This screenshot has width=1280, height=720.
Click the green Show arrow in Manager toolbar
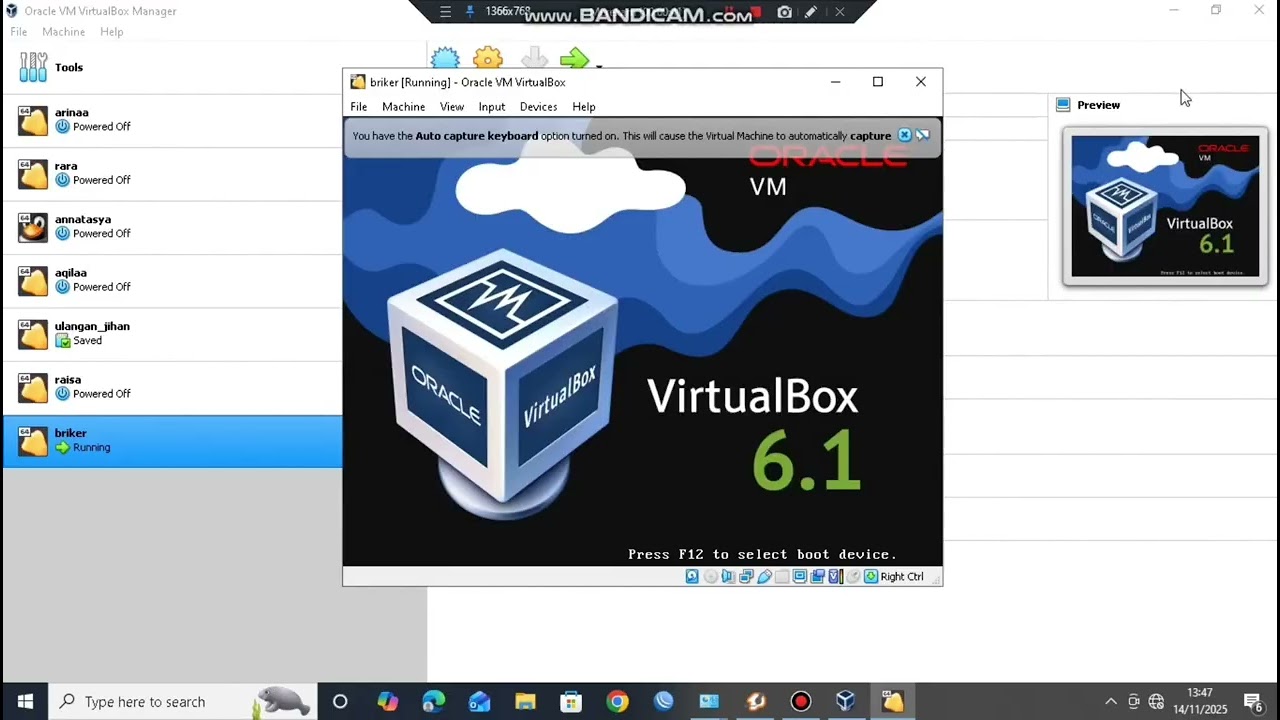click(x=574, y=59)
